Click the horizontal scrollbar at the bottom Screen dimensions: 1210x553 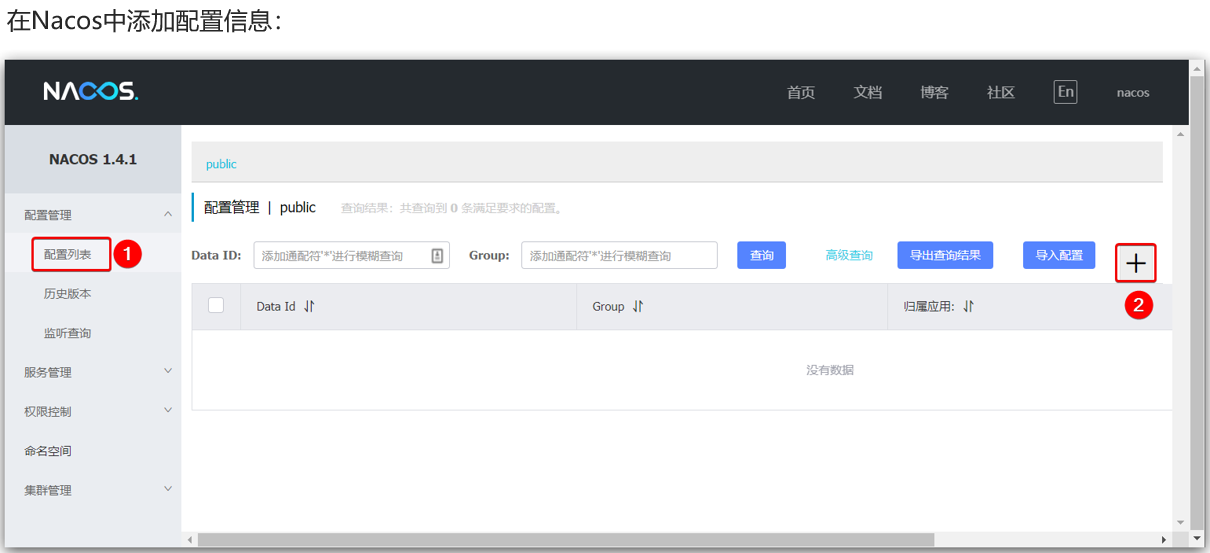pos(565,540)
